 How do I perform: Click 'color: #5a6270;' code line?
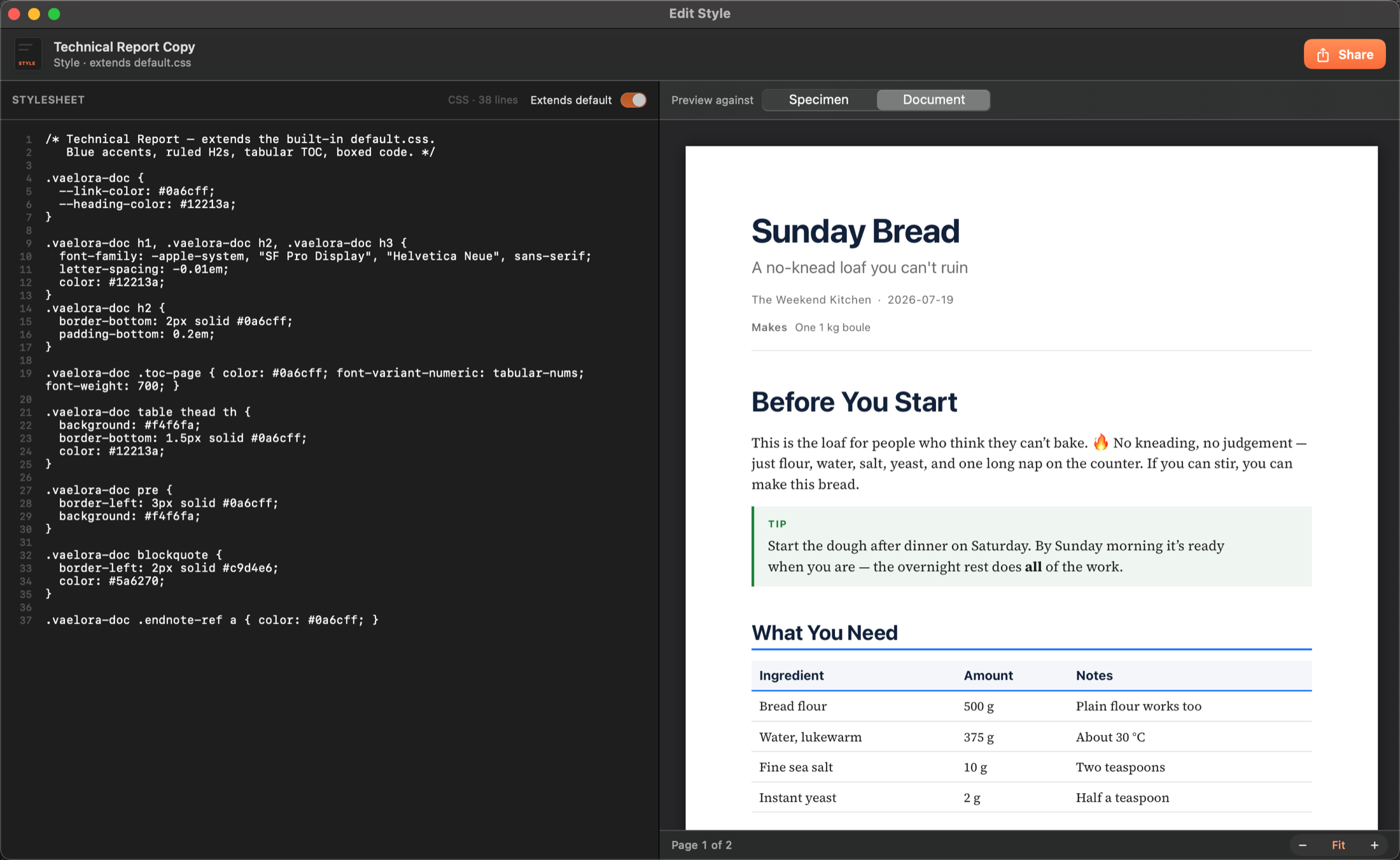point(112,581)
